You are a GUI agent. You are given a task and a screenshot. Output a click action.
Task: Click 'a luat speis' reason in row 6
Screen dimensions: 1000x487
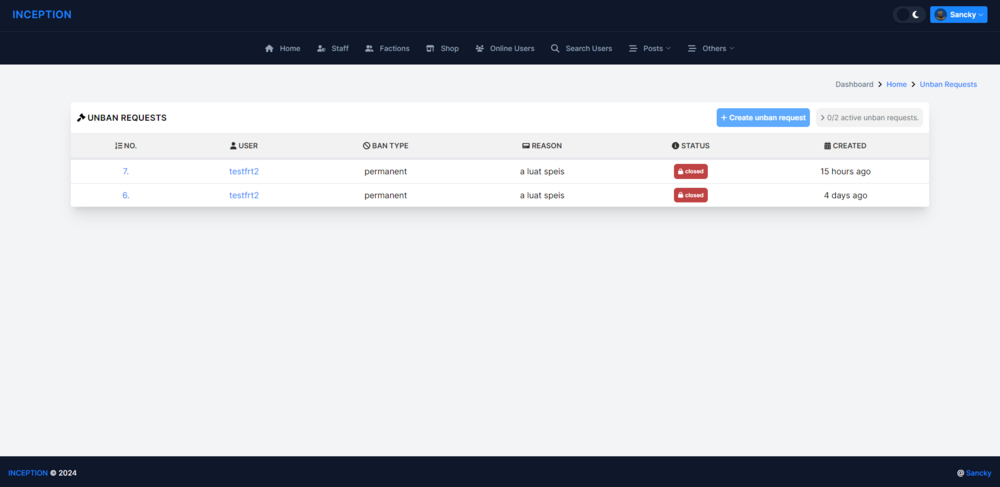[542, 195]
